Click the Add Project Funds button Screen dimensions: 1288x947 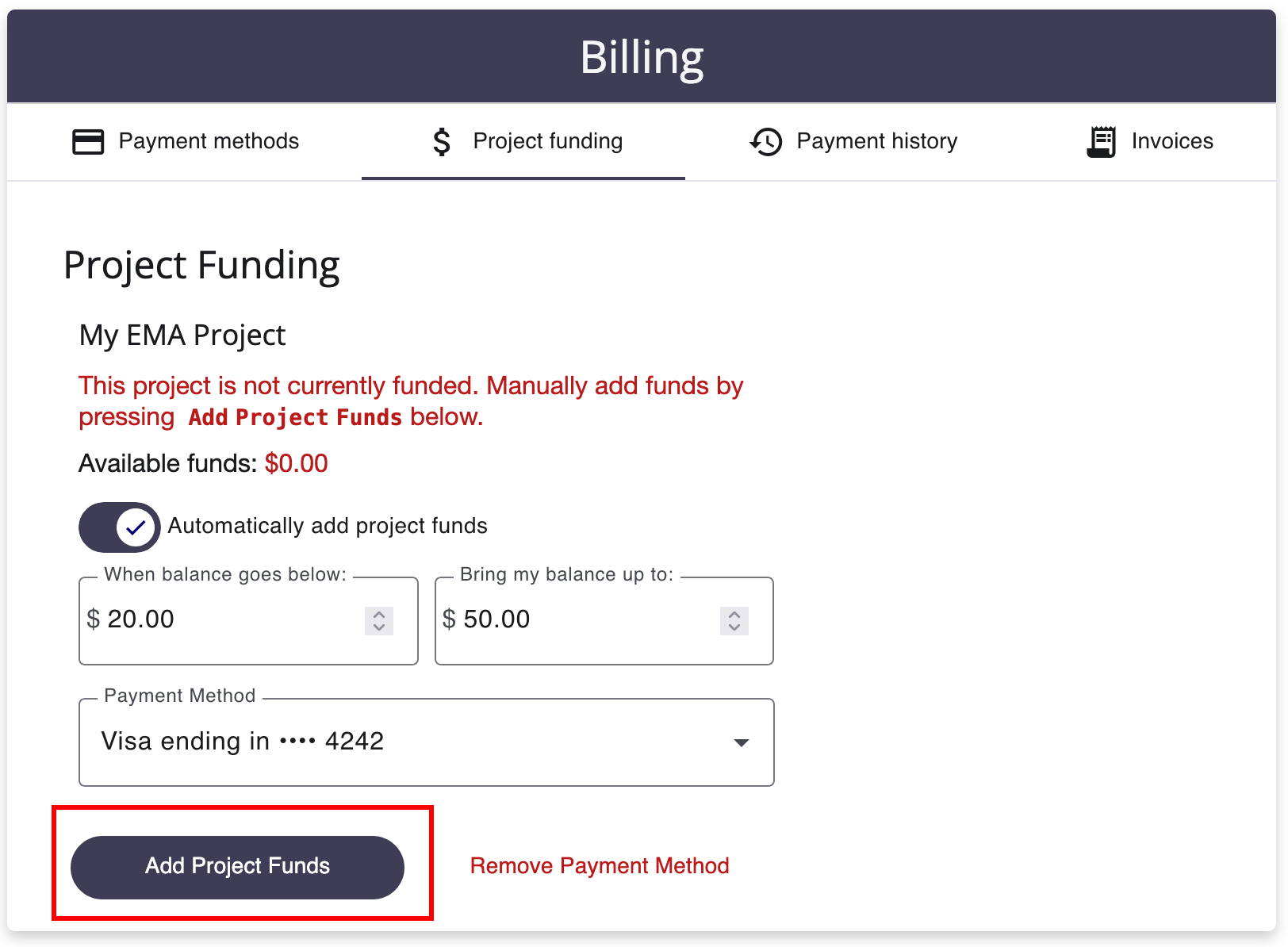(237, 867)
